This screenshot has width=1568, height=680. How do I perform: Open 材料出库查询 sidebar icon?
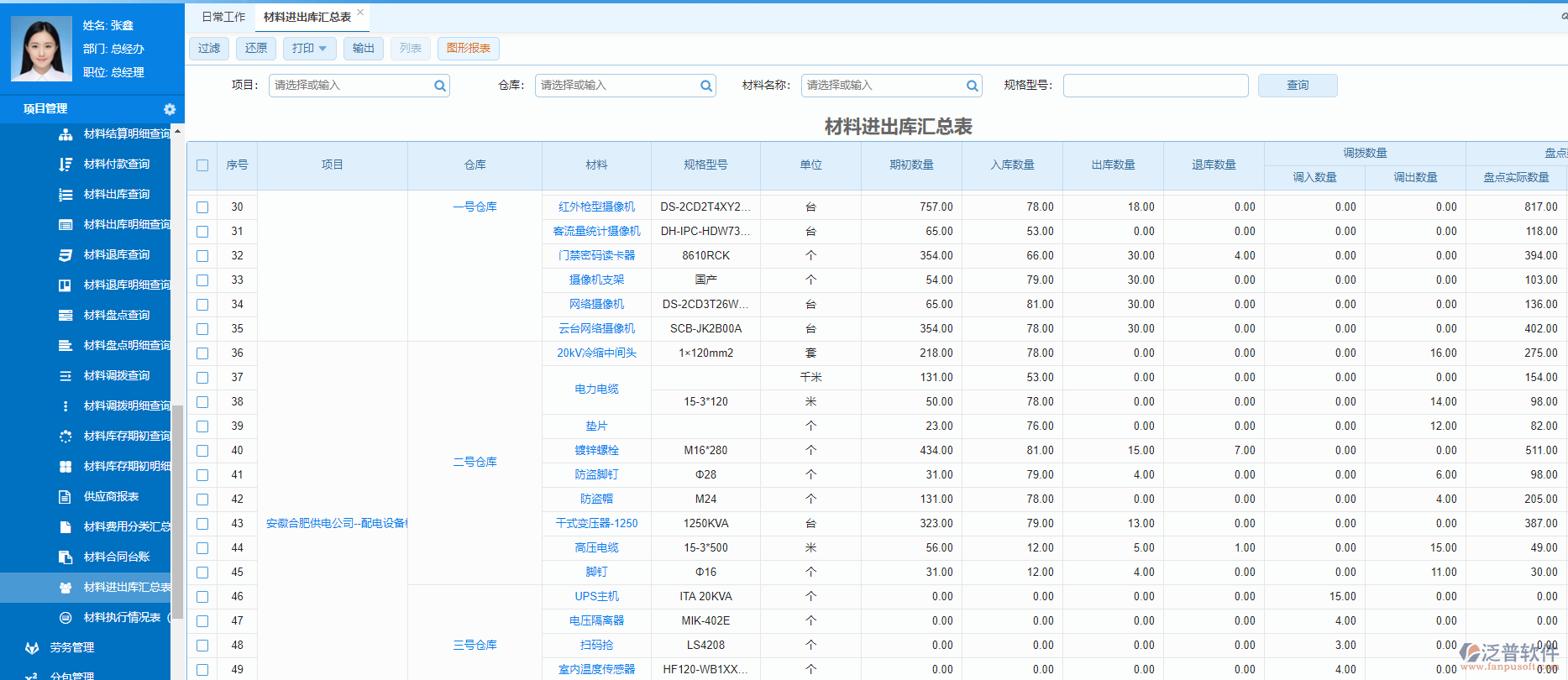(66, 195)
